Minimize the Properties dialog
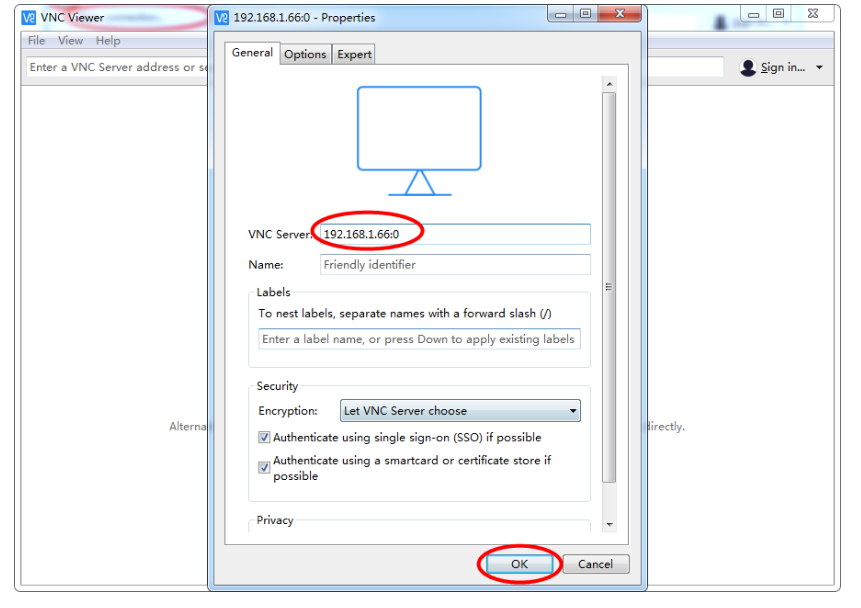The image size is (861, 608). (x=560, y=14)
